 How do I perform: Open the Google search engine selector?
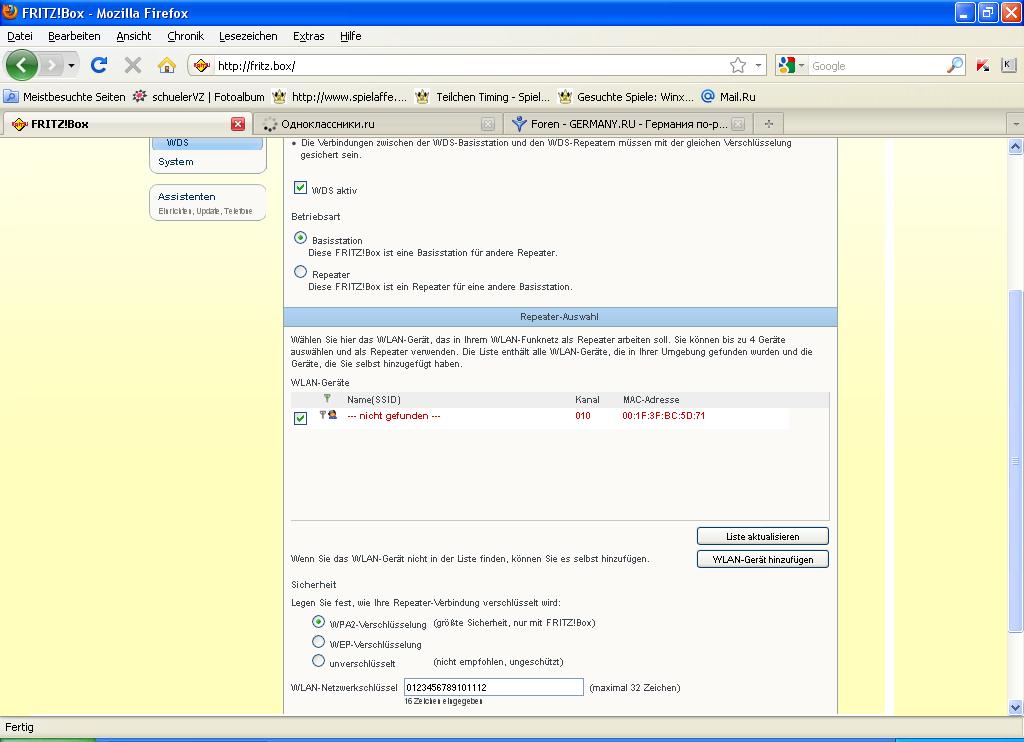[x=790, y=65]
